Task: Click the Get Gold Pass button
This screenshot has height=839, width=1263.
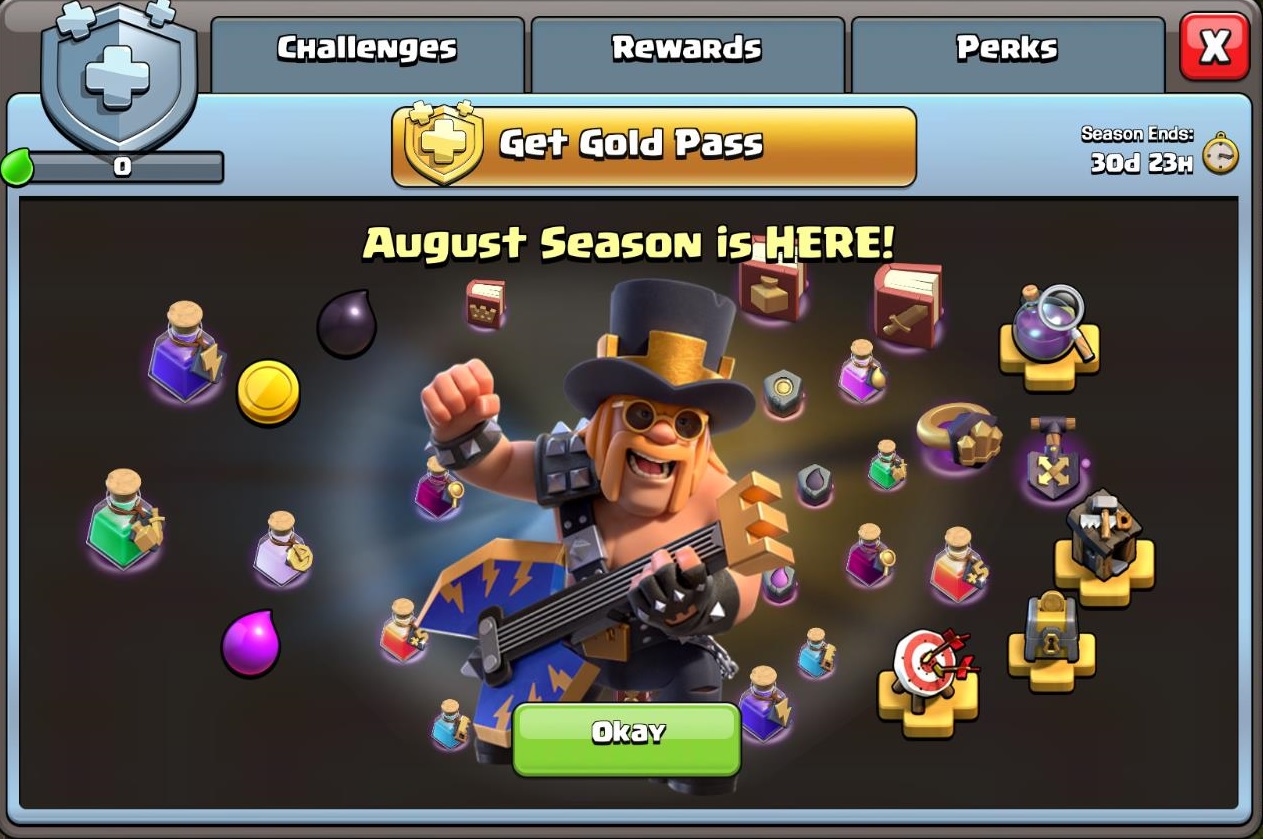Action: 654,146
